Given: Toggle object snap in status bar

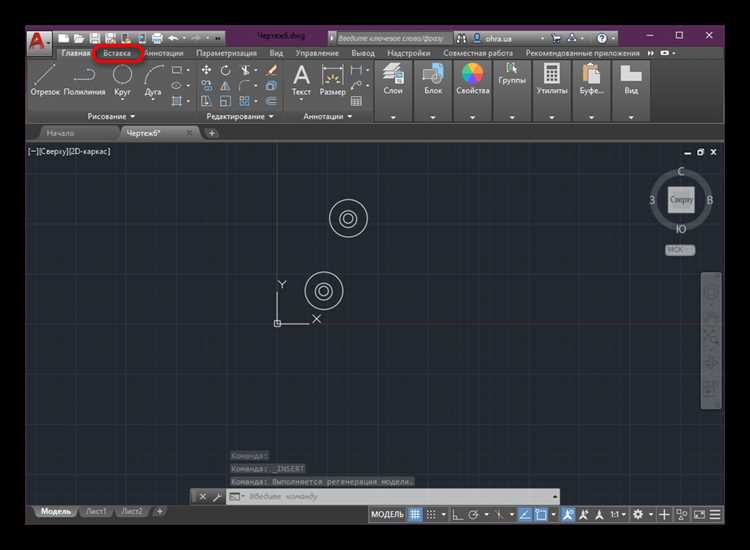Looking at the screenshot, I should (x=541, y=514).
